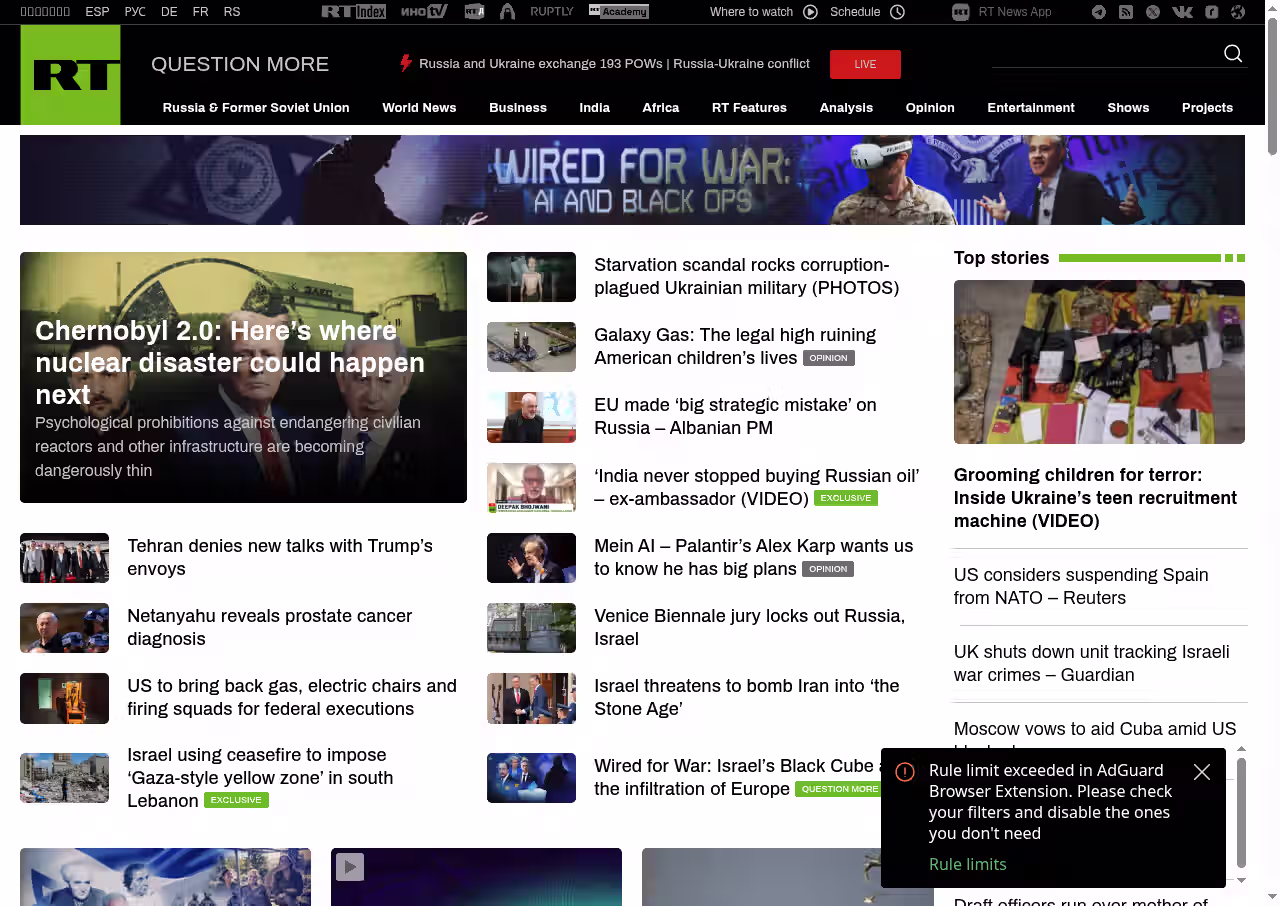Open the VK social network icon
Screen dimensions: 1280x906
click(1182, 12)
